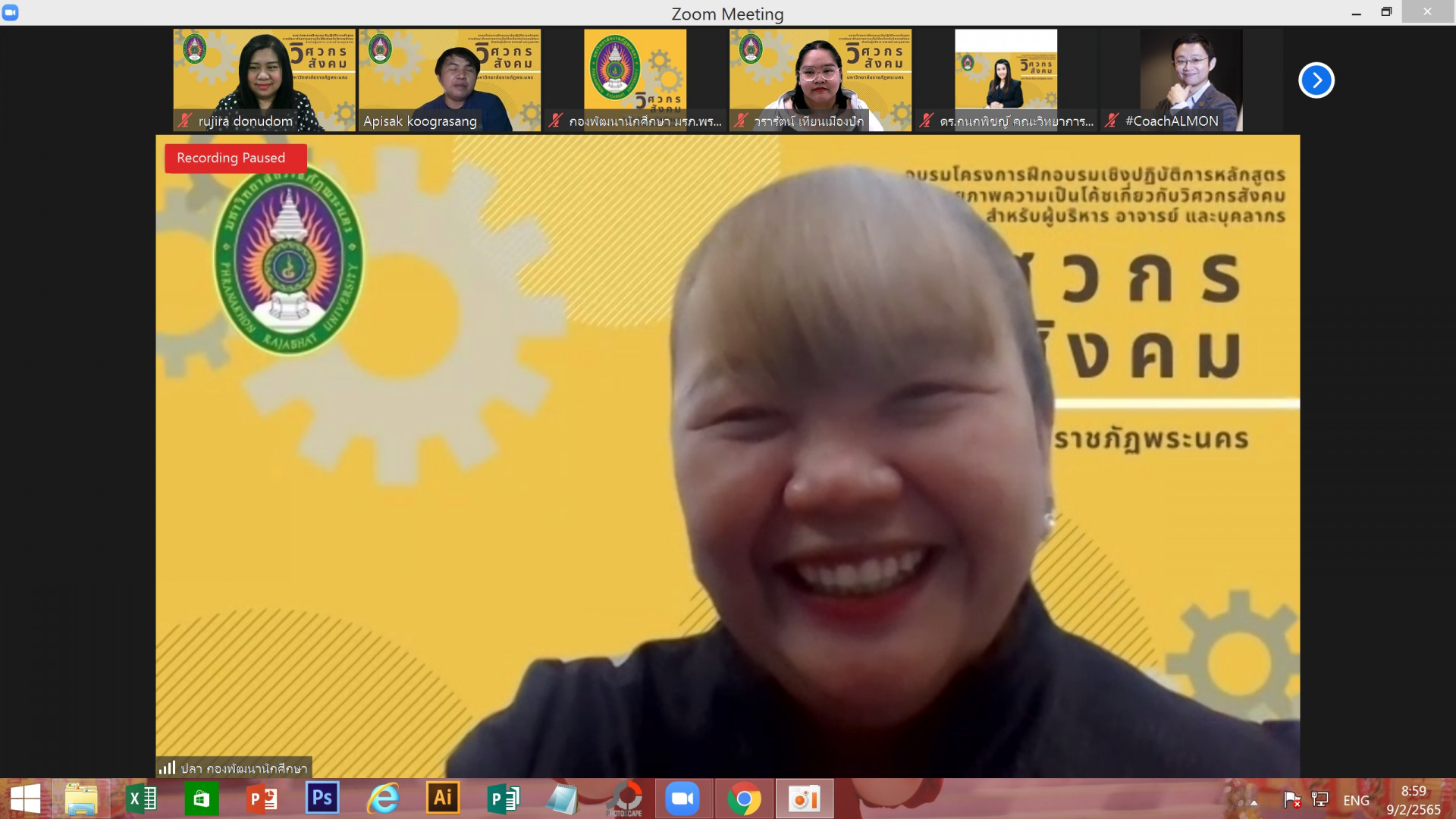Click the Zoom logo in title bar
This screenshot has height=819, width=1456.
(x=11, y=13)
